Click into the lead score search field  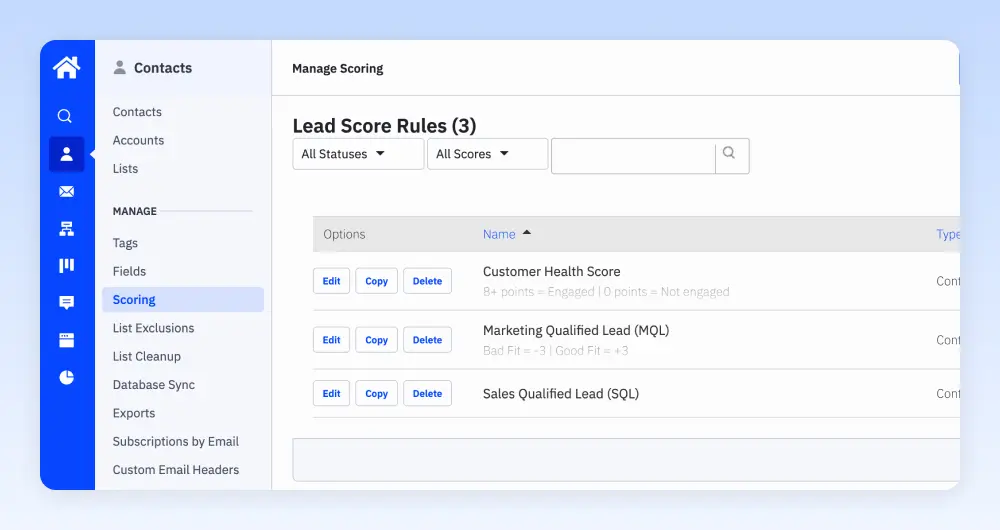(x=633, y=156)
